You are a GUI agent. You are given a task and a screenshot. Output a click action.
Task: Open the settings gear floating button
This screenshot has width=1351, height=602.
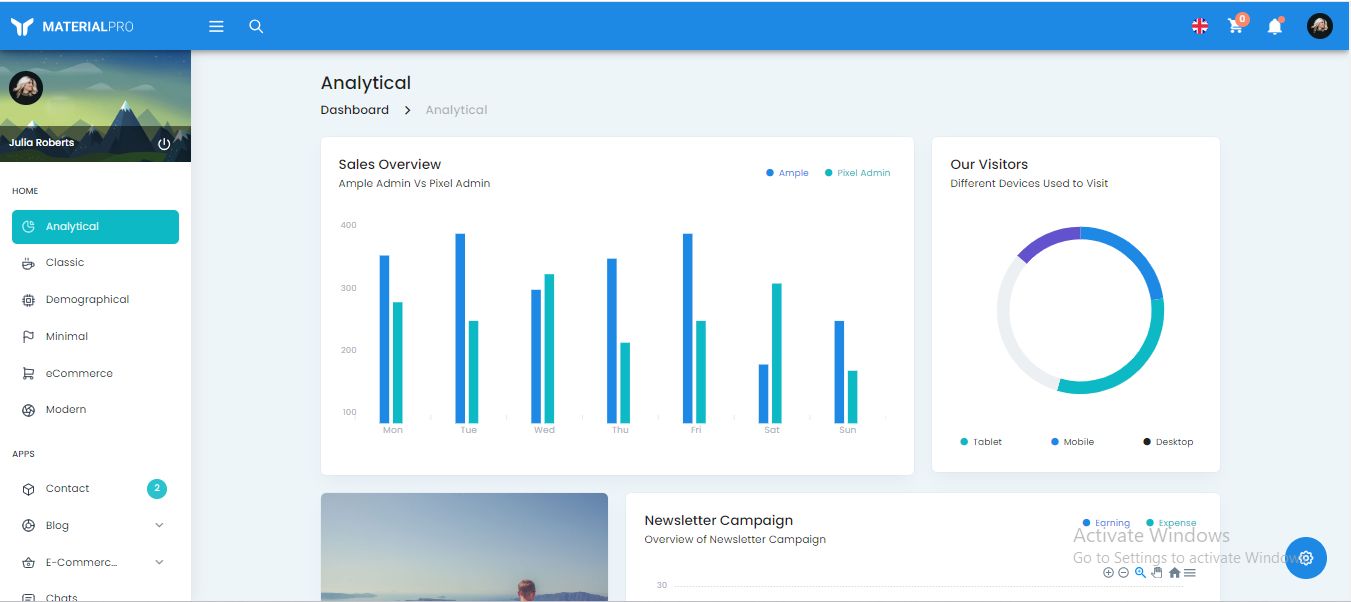[x=1306, y=558]
